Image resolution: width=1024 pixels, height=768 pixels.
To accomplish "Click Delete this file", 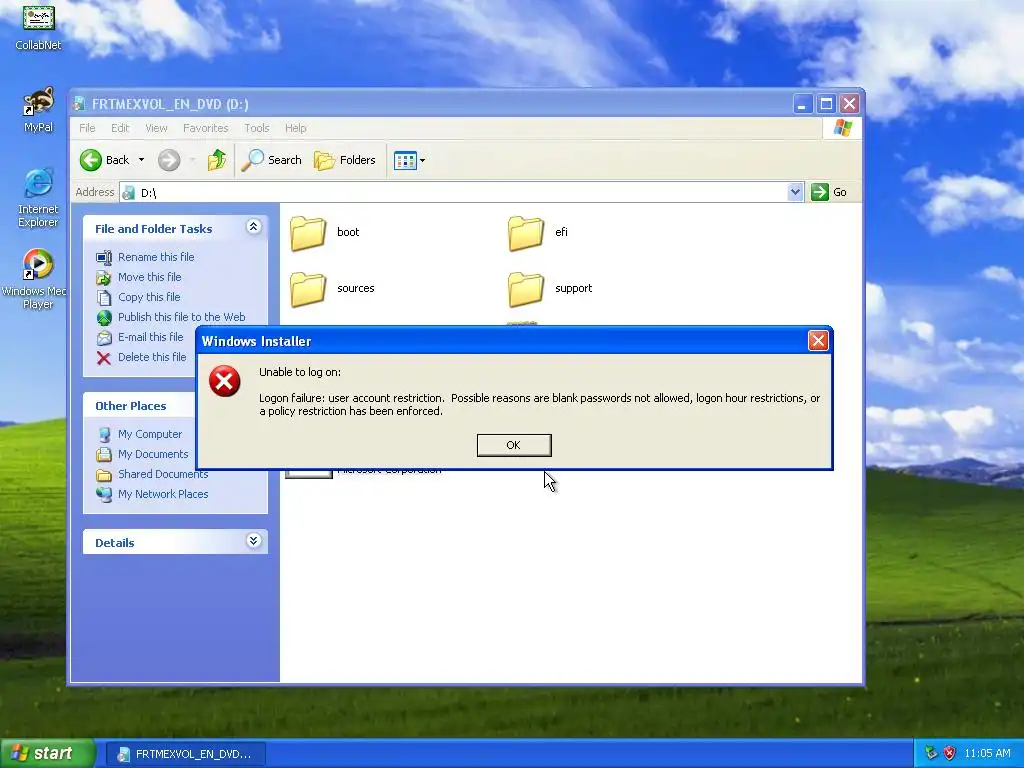I will click(x=152, y=357).
